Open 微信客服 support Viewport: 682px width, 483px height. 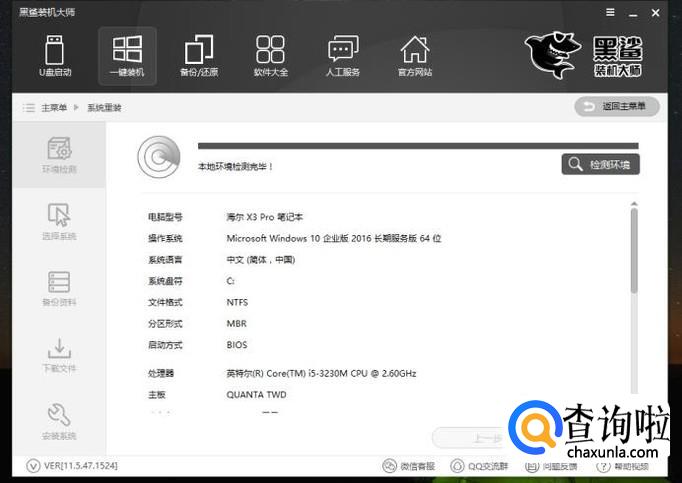coord(408,466)
